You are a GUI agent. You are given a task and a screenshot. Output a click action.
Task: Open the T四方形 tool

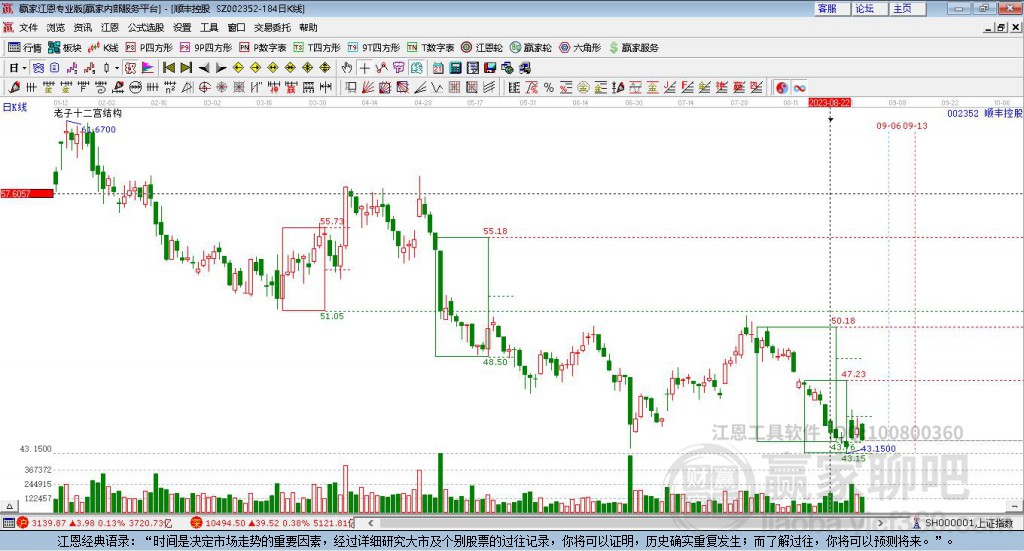click(317, 48)
